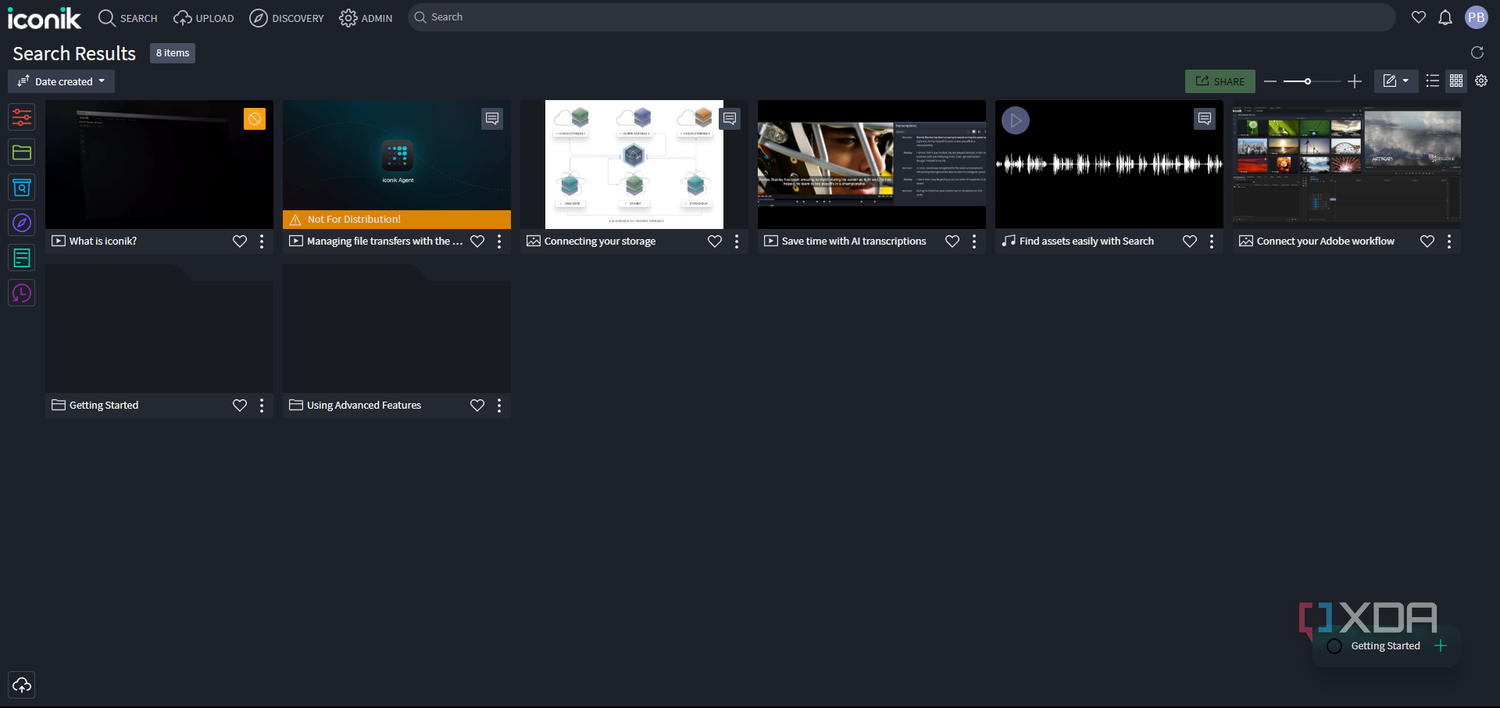Click the 8 items count badge

(x=173, y=53)
